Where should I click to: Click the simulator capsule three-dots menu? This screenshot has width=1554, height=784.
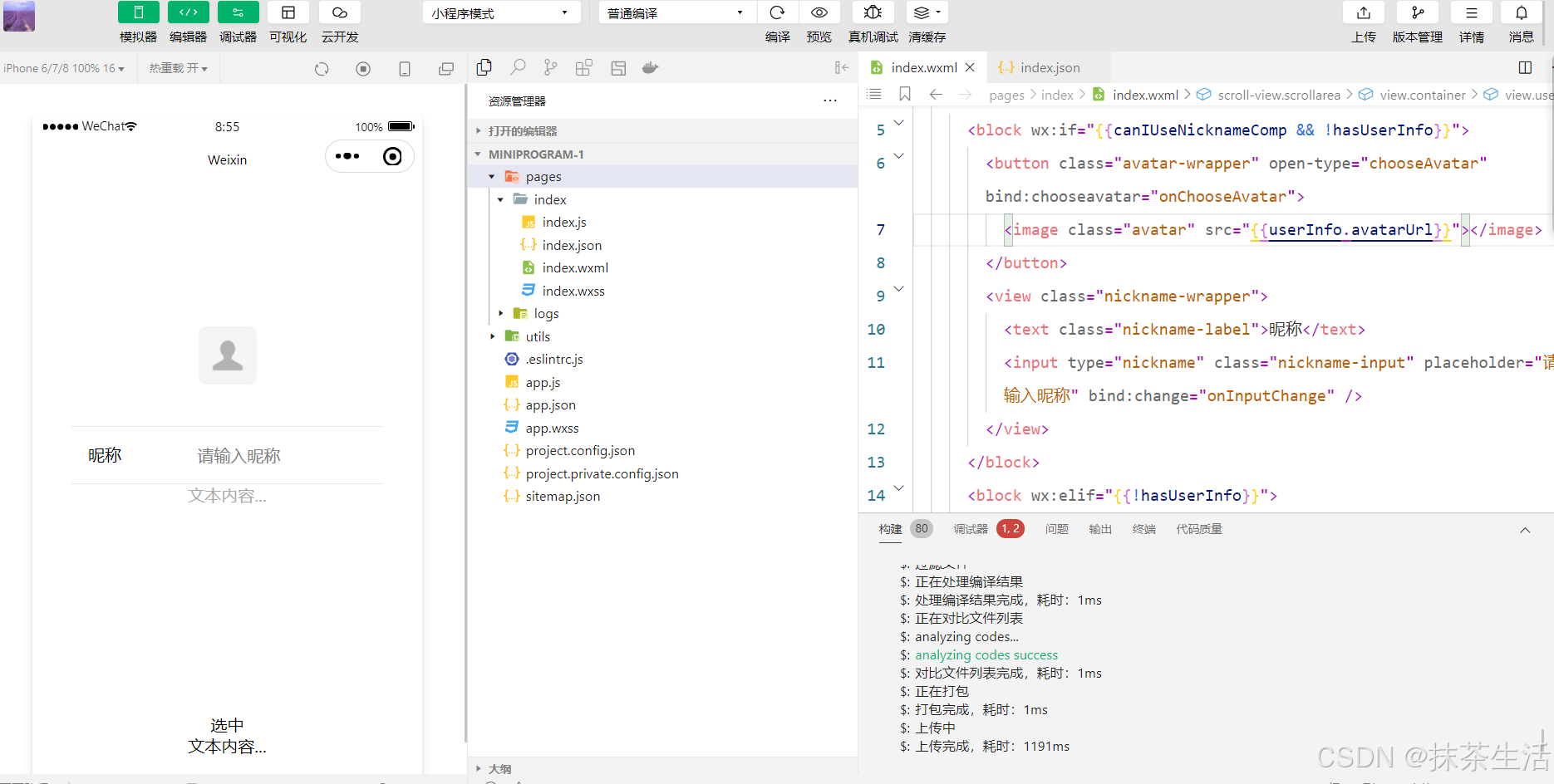point(347,156)
